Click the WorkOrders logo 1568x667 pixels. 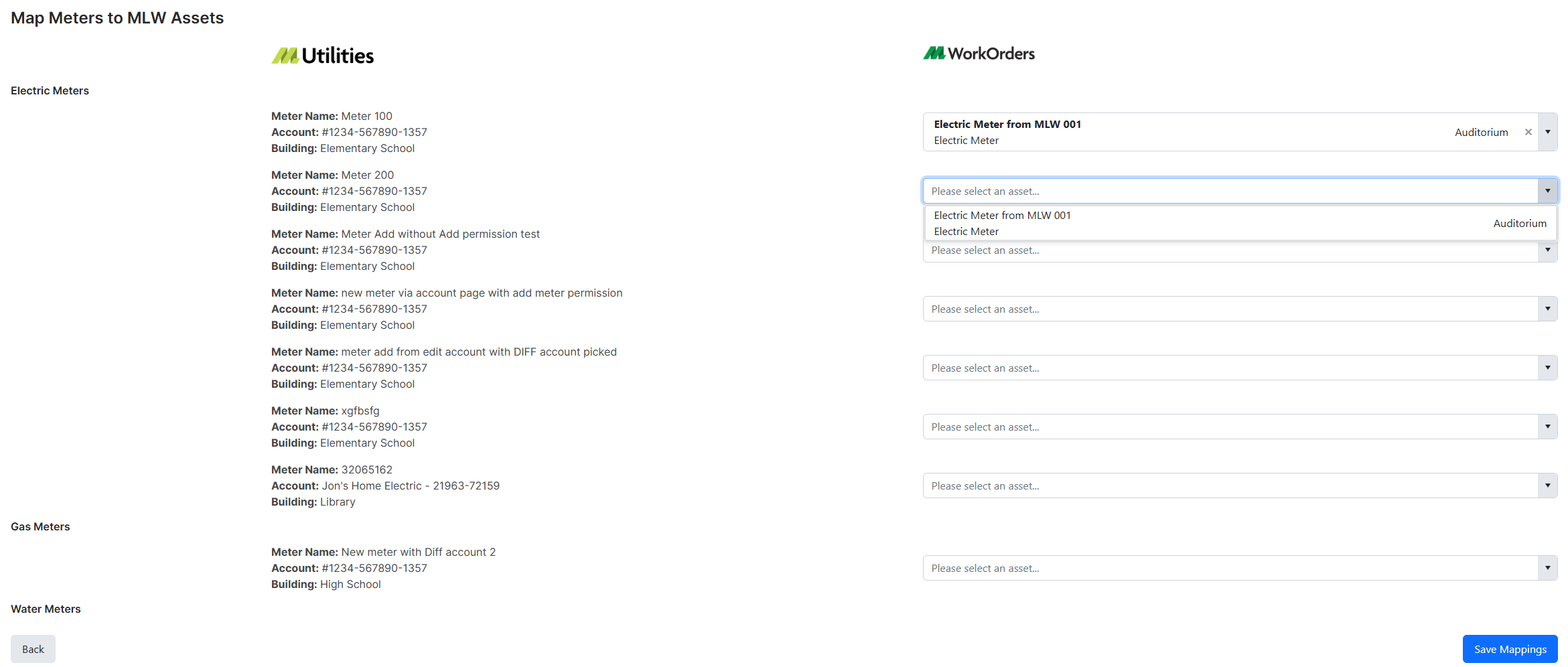[979, 54]
